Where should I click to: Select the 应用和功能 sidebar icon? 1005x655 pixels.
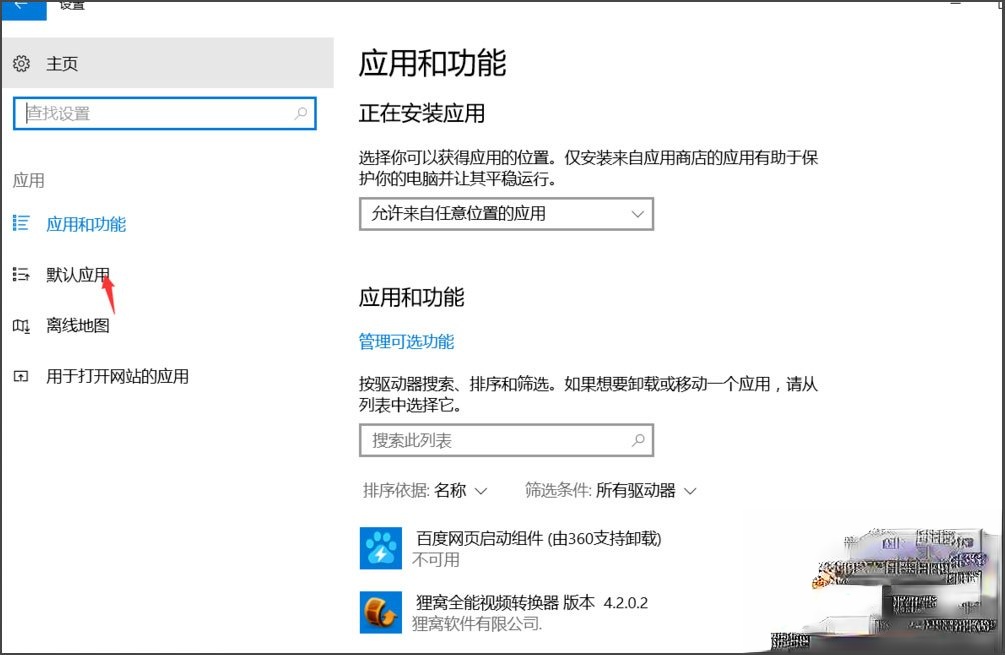click(20, 224)
